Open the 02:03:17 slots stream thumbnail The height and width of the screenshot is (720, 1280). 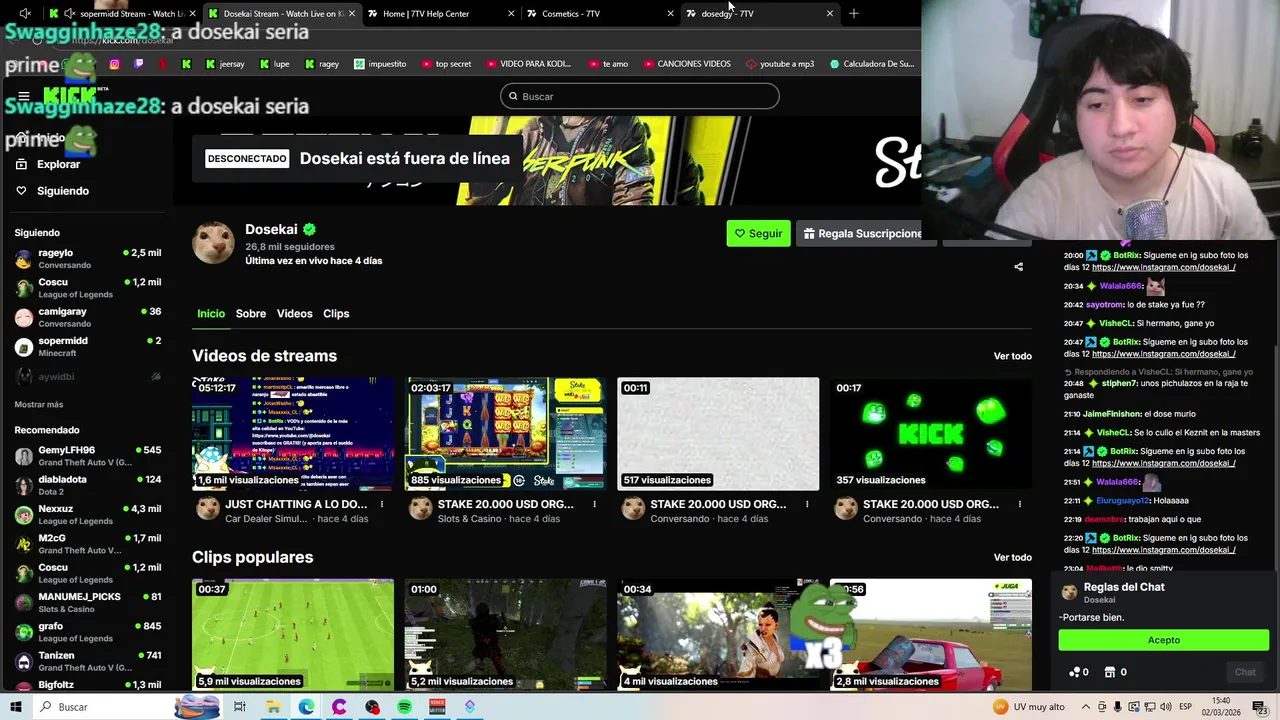pyautogui.click(x=505, y=434)
